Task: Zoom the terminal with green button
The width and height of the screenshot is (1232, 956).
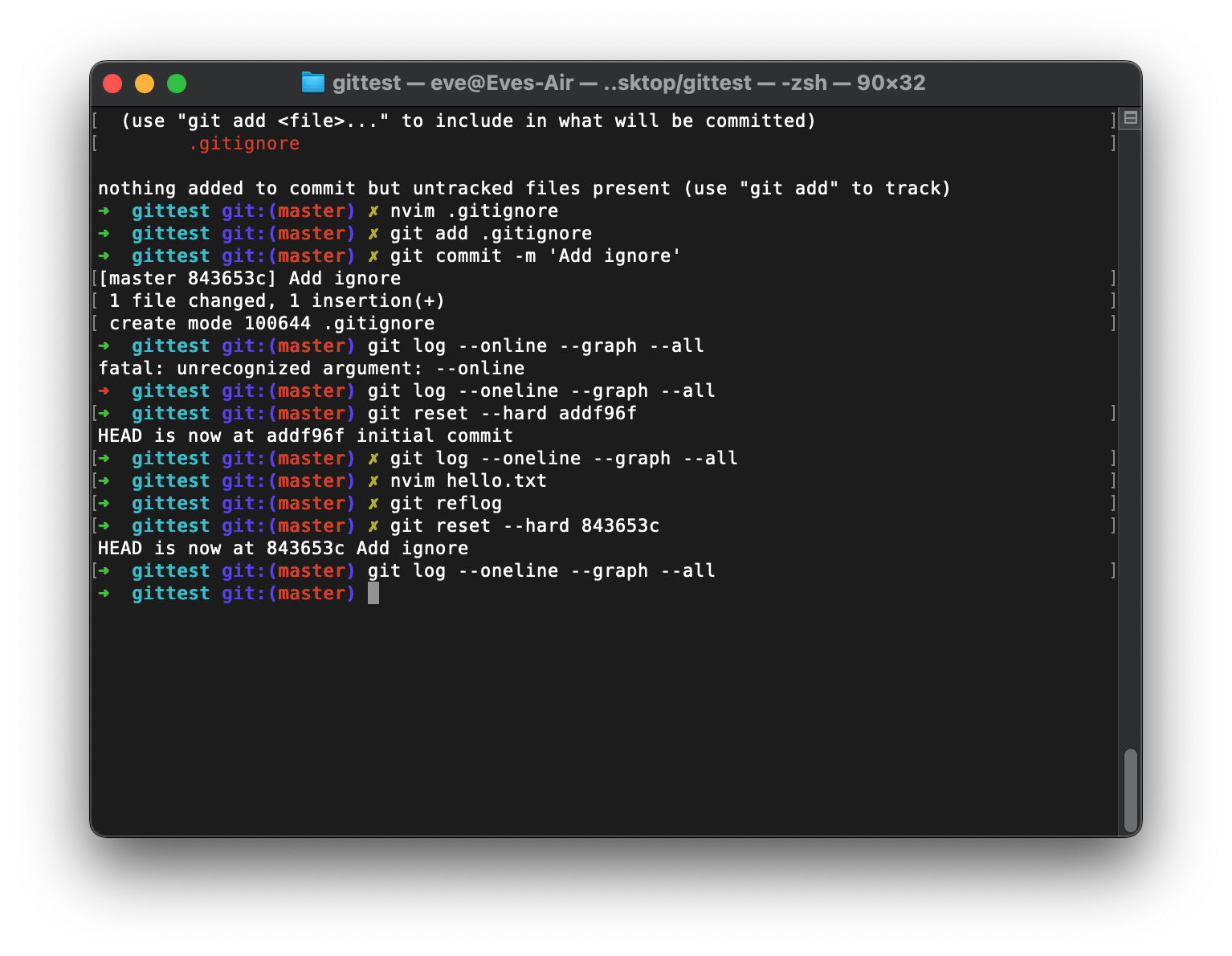Action: (x=177, y=84)
